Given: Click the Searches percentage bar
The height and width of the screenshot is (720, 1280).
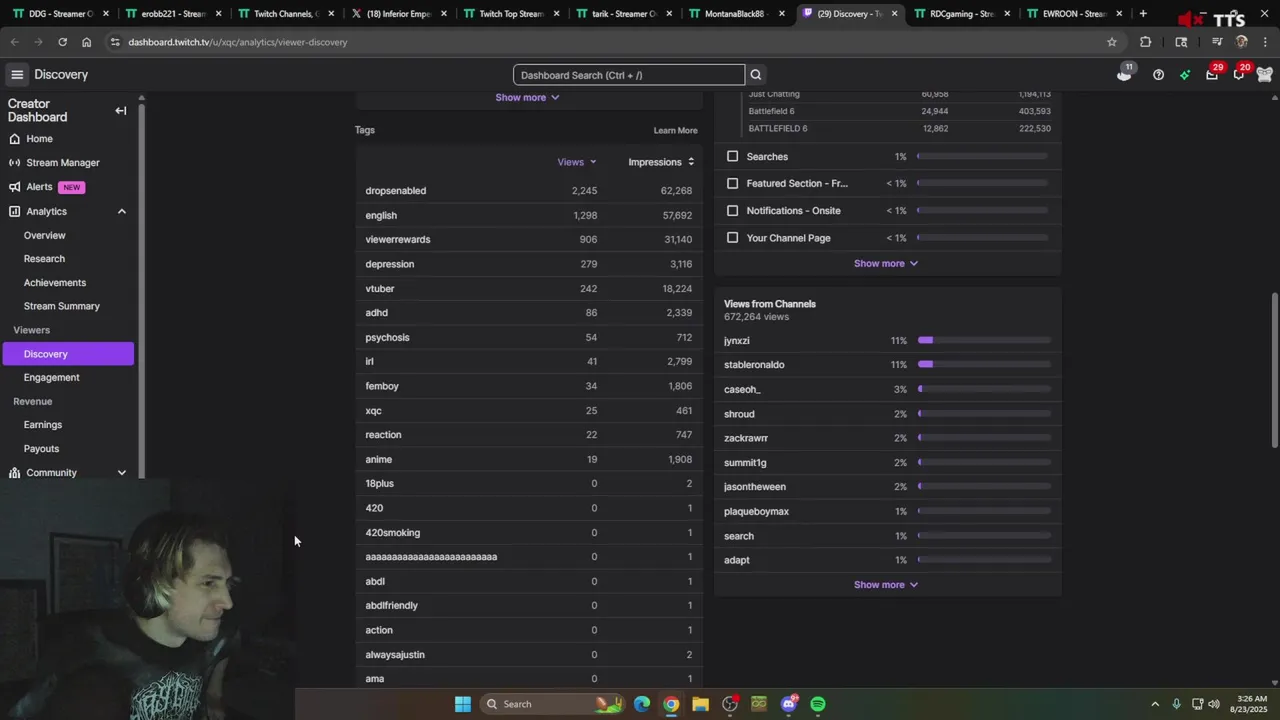Looking at the screenshot, I should pyautogui.click(x=982, y=157).
